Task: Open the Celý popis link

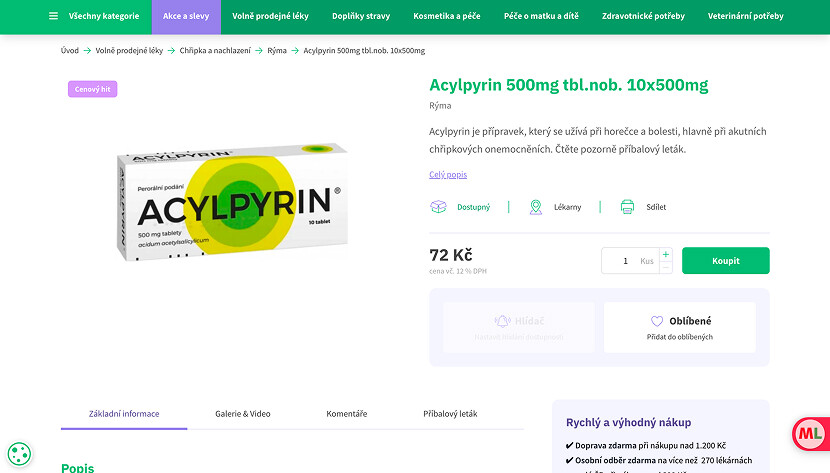Action: pos(448,175)
